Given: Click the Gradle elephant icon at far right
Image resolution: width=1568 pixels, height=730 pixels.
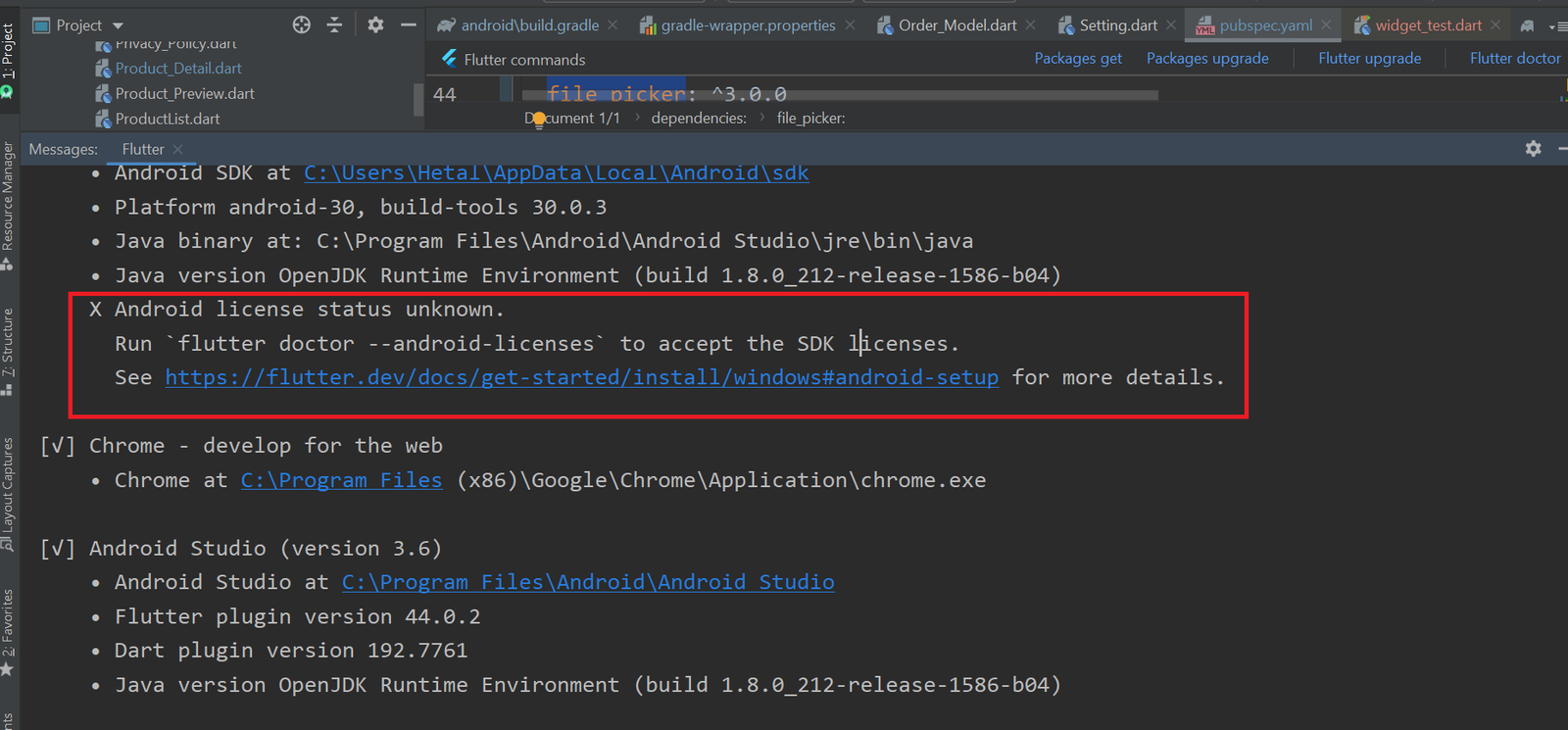Looking at the screenshot, I should coord(1527,25).
